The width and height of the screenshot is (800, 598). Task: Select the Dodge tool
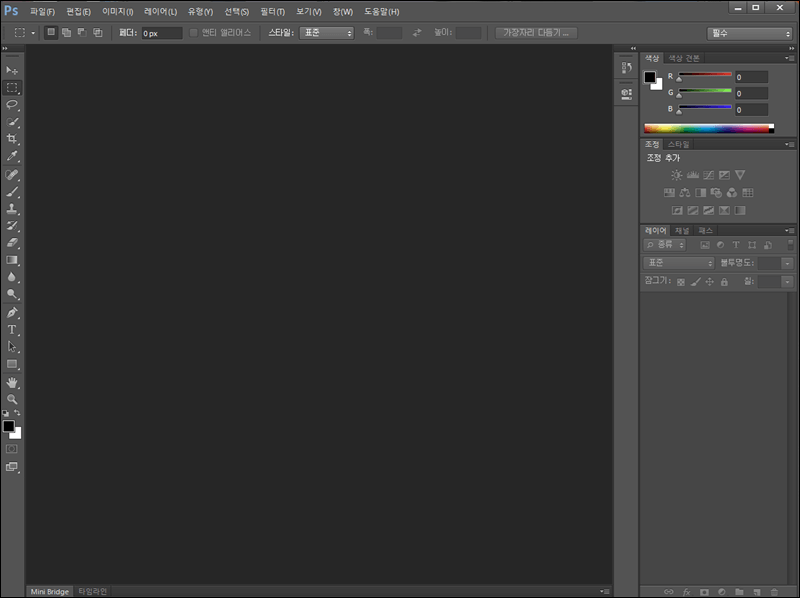[x=12, y=294]
